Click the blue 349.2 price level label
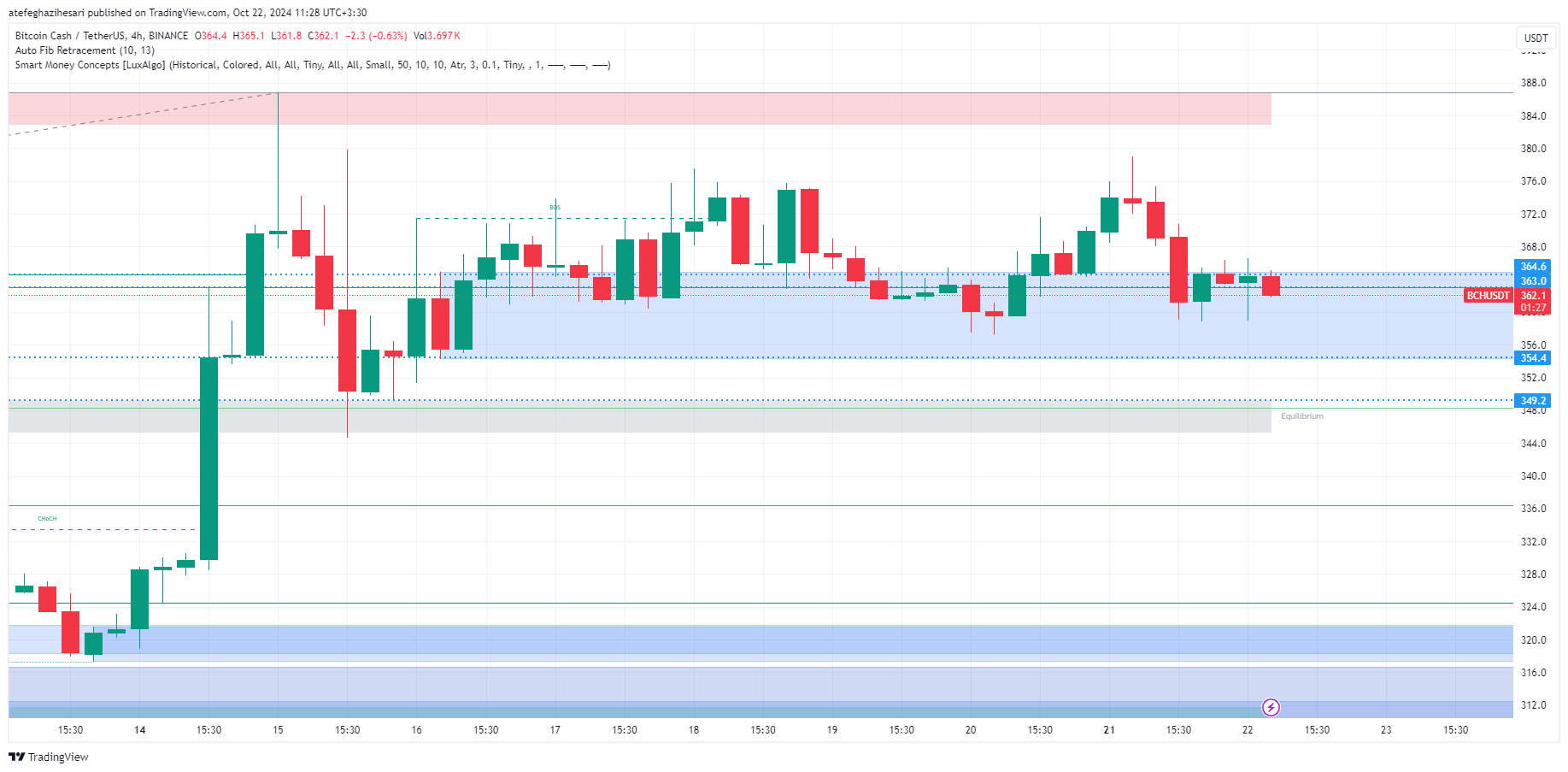The image size is (1568, 772). 1533,401
